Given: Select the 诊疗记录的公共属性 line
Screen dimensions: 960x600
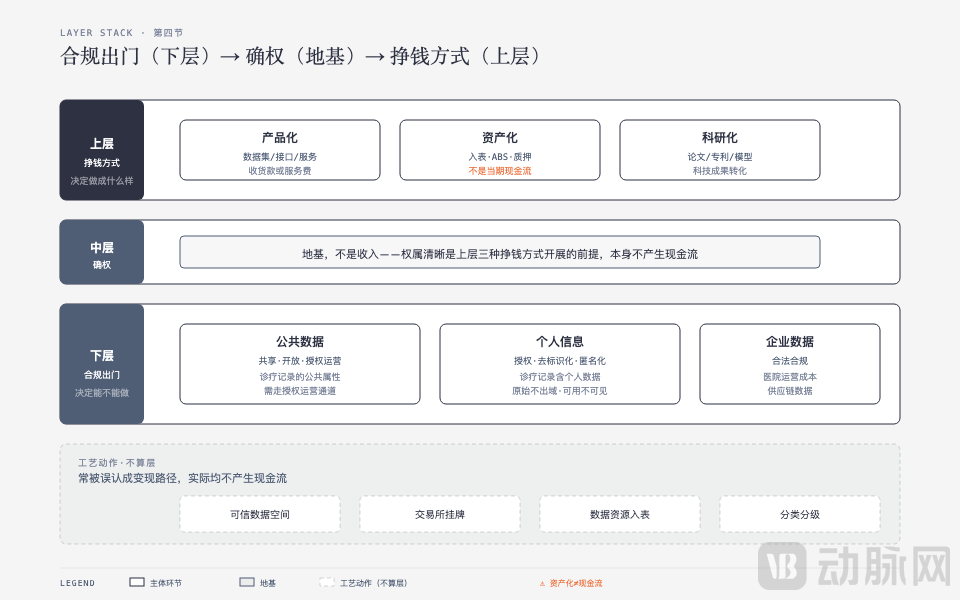Looking at the screenshot, I should pos(299,377).
